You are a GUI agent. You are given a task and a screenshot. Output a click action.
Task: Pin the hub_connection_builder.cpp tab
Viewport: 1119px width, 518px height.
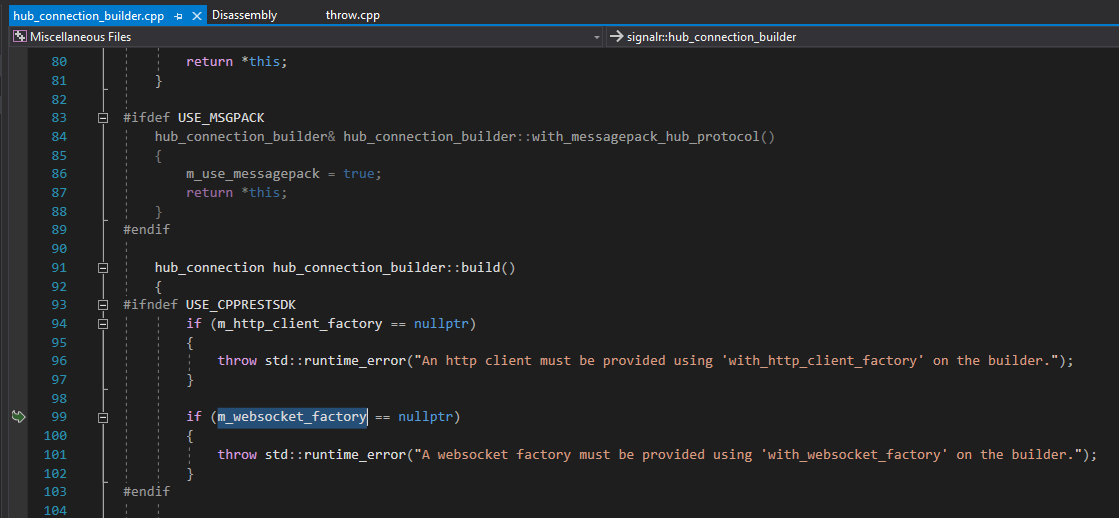coord(178,15)
